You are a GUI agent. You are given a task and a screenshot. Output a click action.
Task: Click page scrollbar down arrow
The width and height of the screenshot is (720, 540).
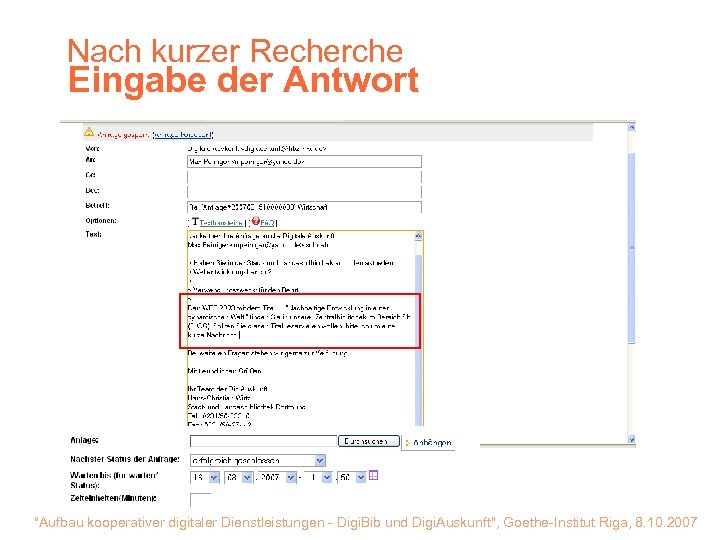click(632, 439)
